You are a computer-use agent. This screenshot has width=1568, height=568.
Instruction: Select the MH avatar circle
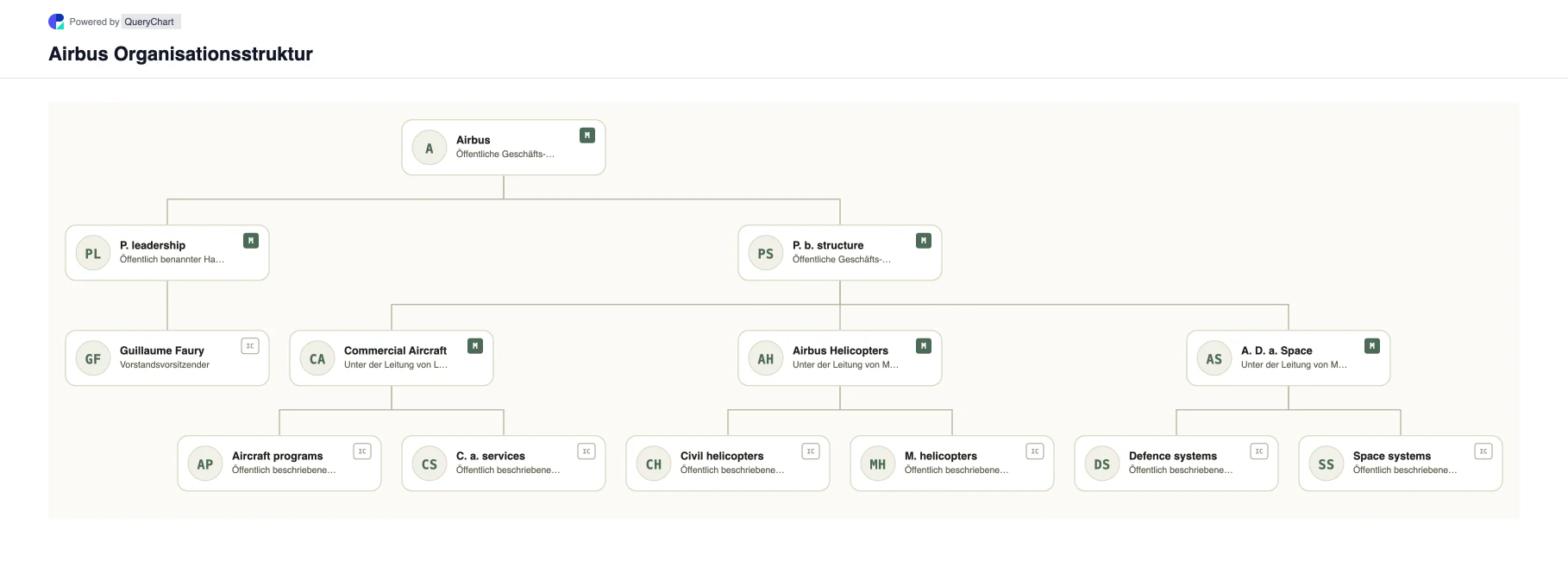click(x=878, y=464)
